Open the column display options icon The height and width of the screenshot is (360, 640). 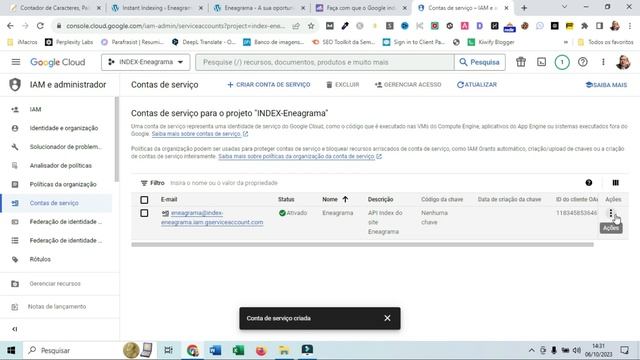click(616, 183)
